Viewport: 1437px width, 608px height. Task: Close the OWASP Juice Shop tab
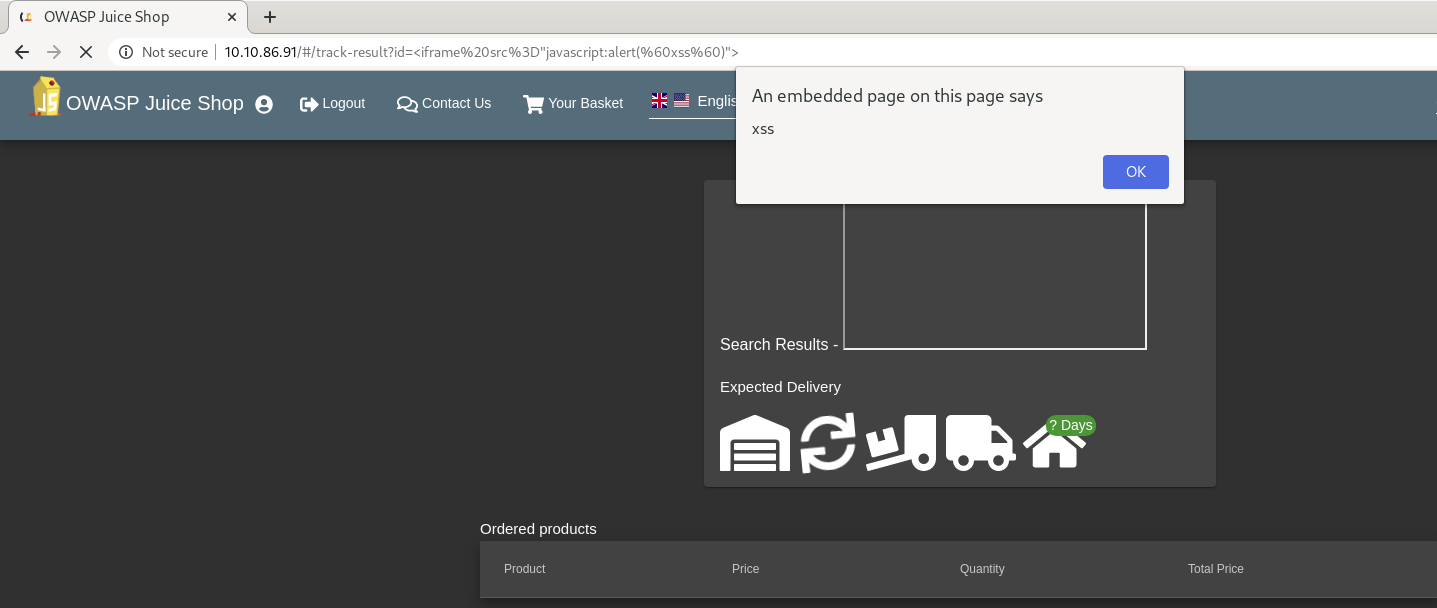click(x=232, y=17)
